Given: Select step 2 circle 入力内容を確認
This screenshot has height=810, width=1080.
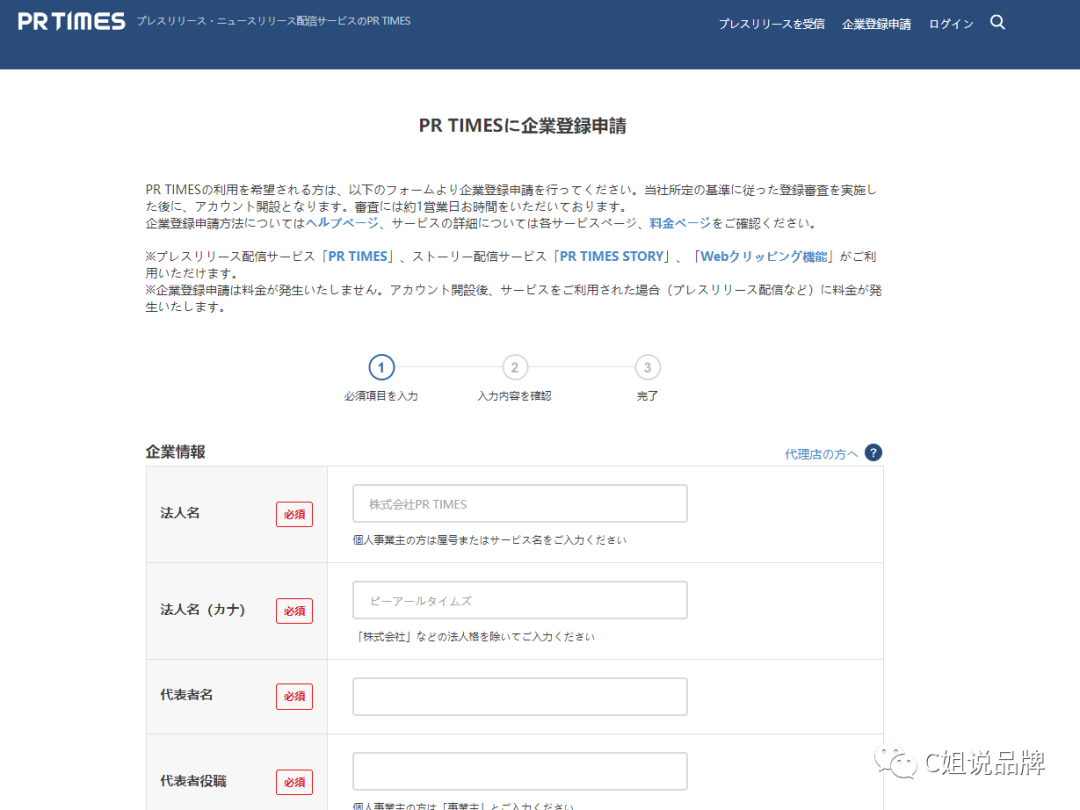Looking at the screenshot, I should point(514,367).
